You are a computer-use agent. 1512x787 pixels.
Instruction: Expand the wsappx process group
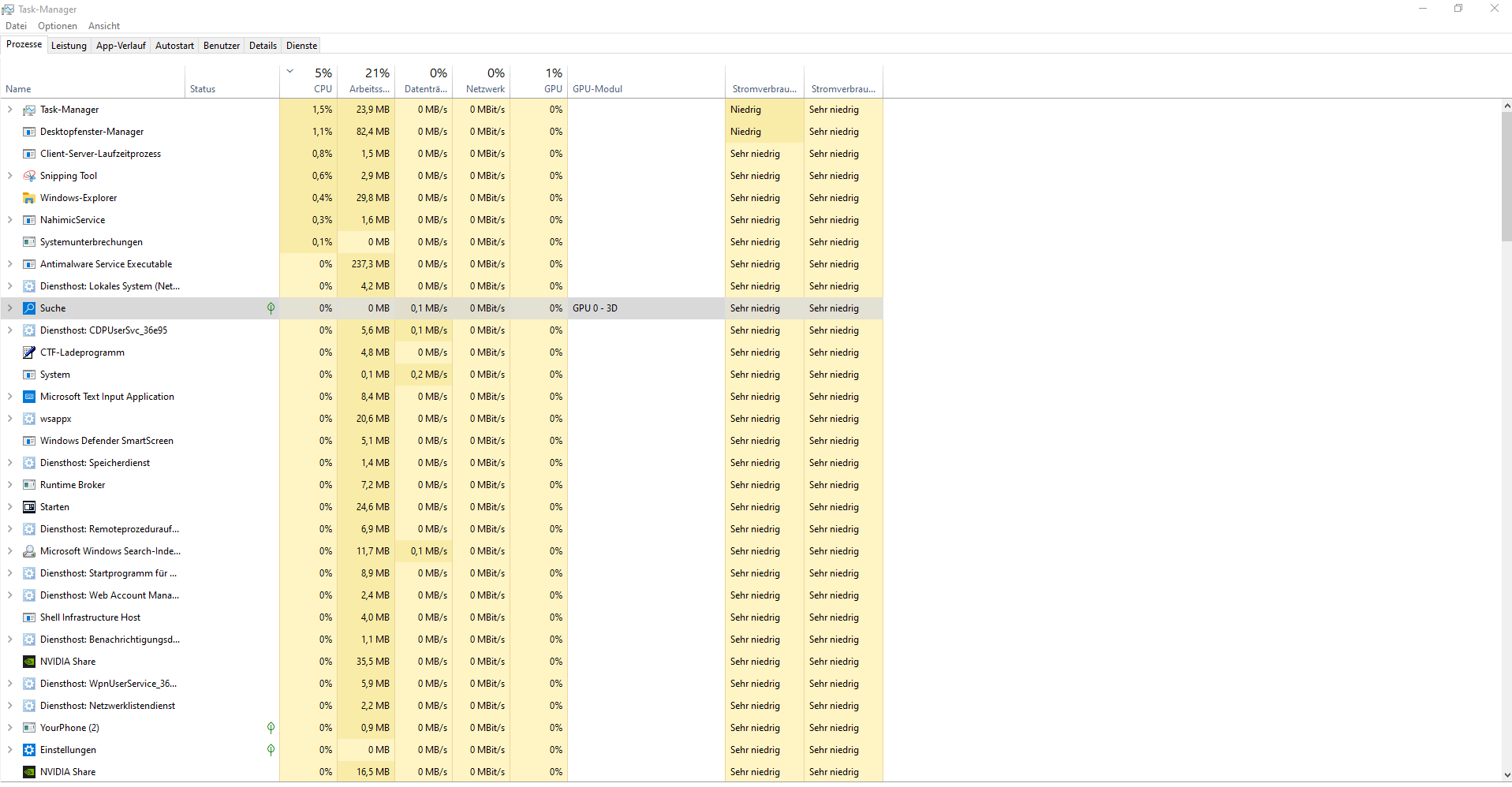pyautogui.click(x=9, y=419)
